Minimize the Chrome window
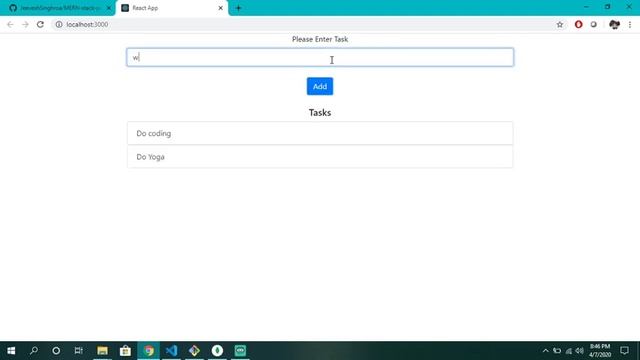The width and height of the screenshot is (640, 360). 586,7
